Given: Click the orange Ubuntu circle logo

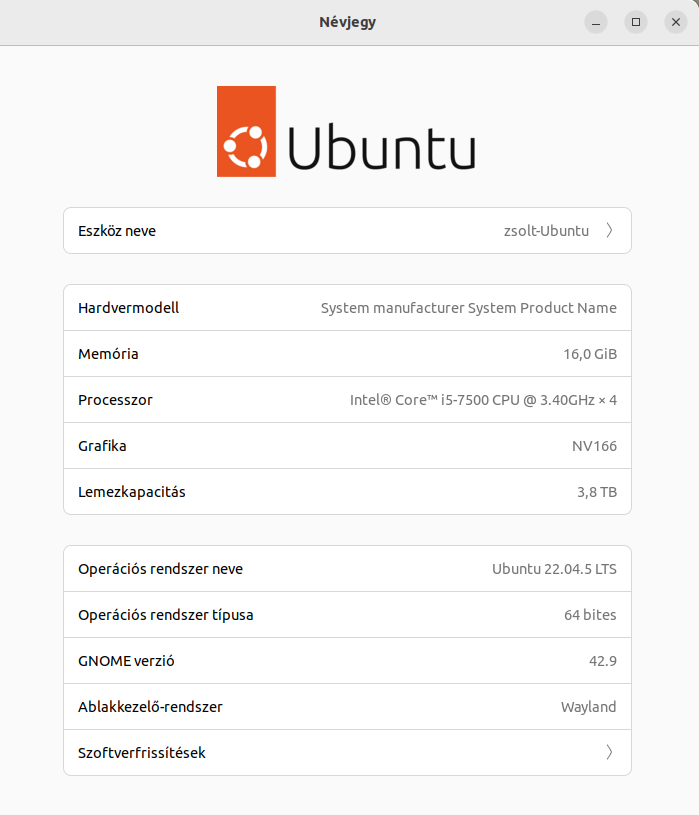Looking at the screenshot, I should pyautogui.click(x=246, y=131).
